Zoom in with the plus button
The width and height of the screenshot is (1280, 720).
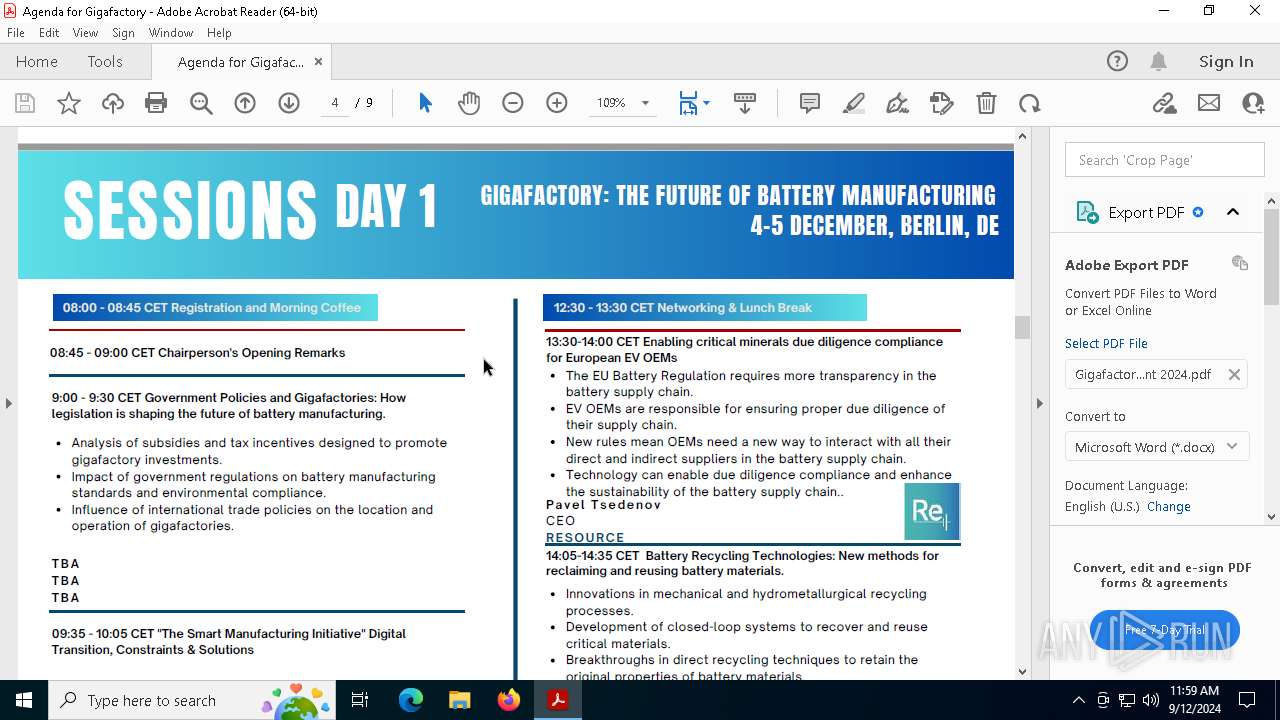tap(557, 103)
